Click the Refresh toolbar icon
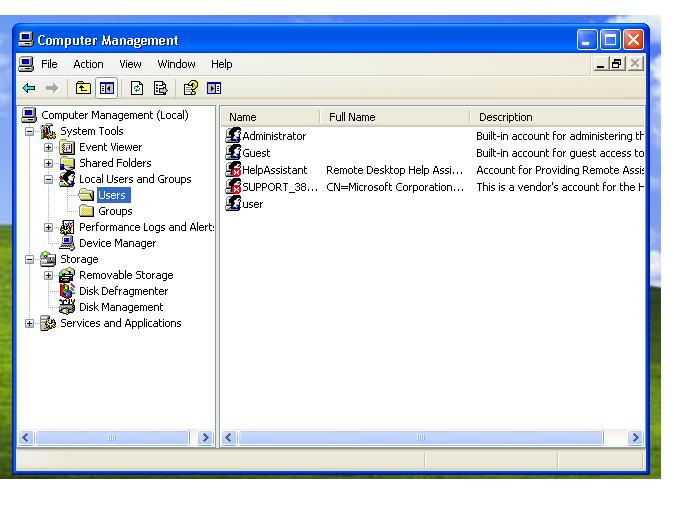Screen dimensions: 674x512 (x=137, y=89)
